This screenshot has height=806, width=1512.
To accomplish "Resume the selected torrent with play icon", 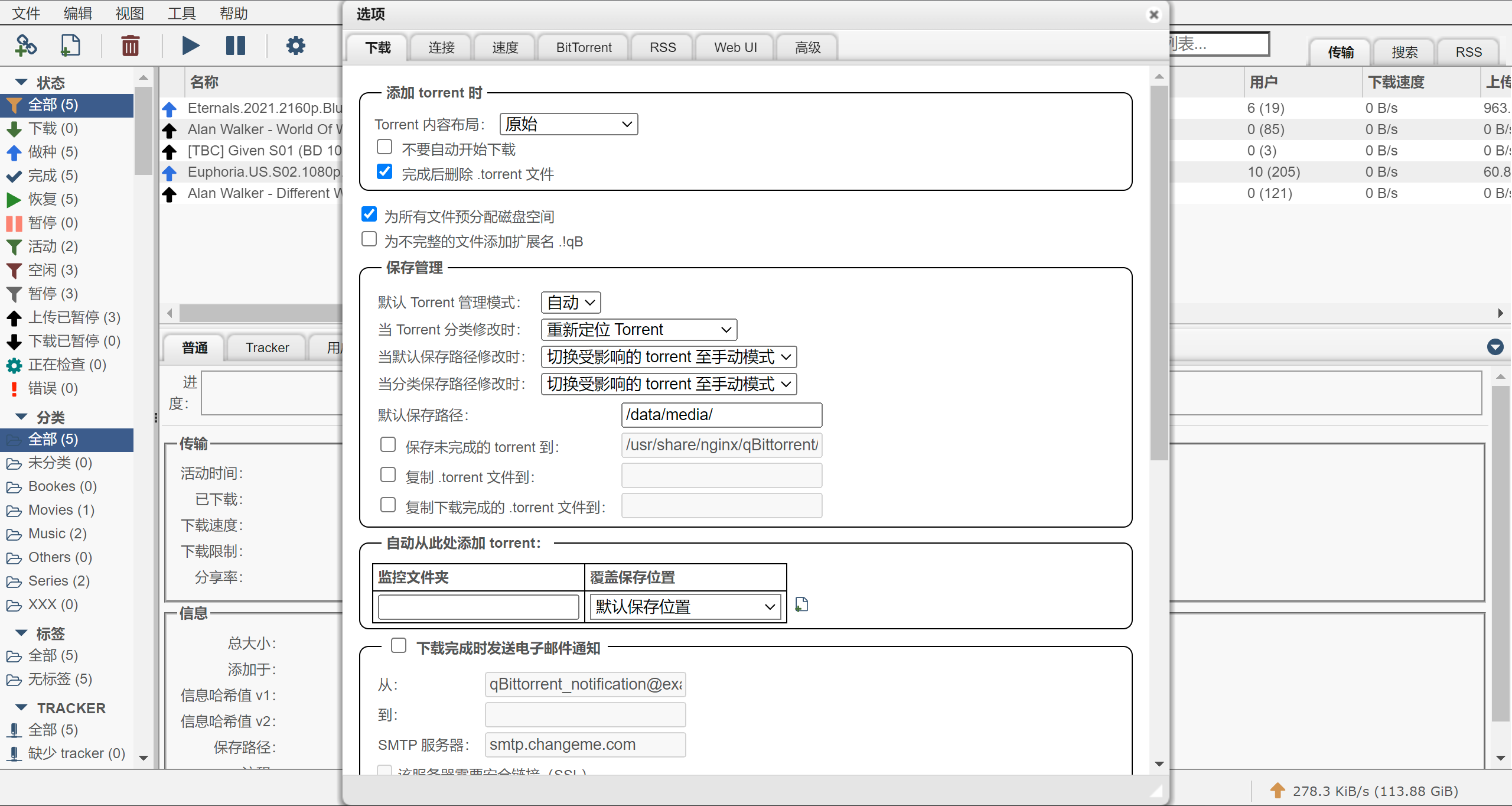I will point(190,45).
